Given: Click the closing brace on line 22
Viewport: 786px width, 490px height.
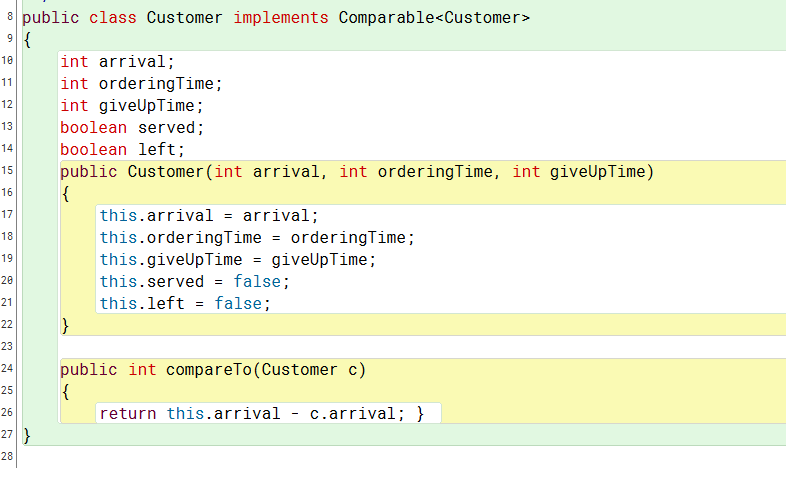Looking at the screenshot, I should [x=65, y=326].
